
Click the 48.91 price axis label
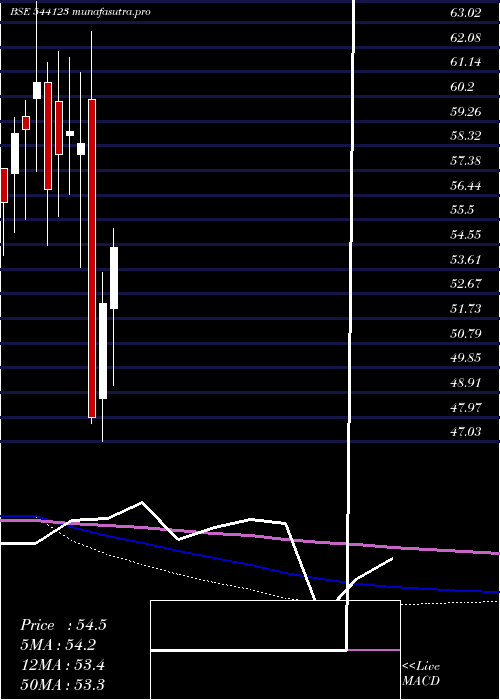point(466,382)
